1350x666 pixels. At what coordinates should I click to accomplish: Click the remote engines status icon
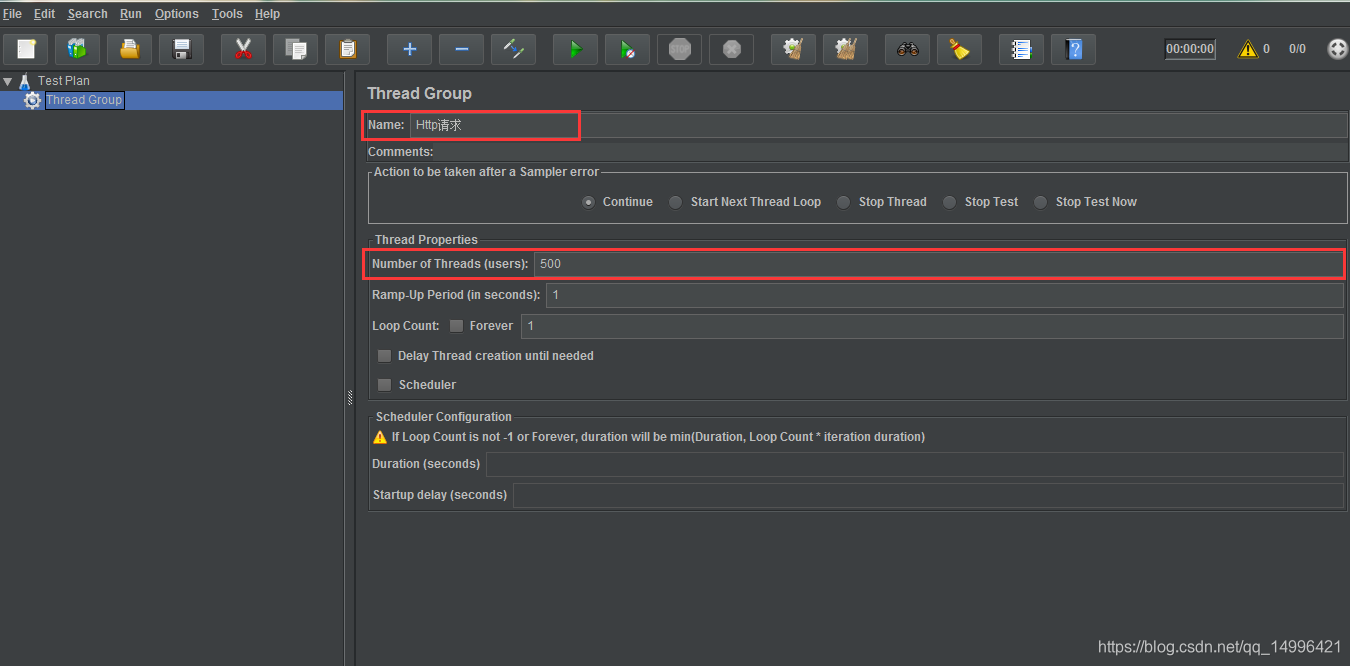coord(1337,49)
